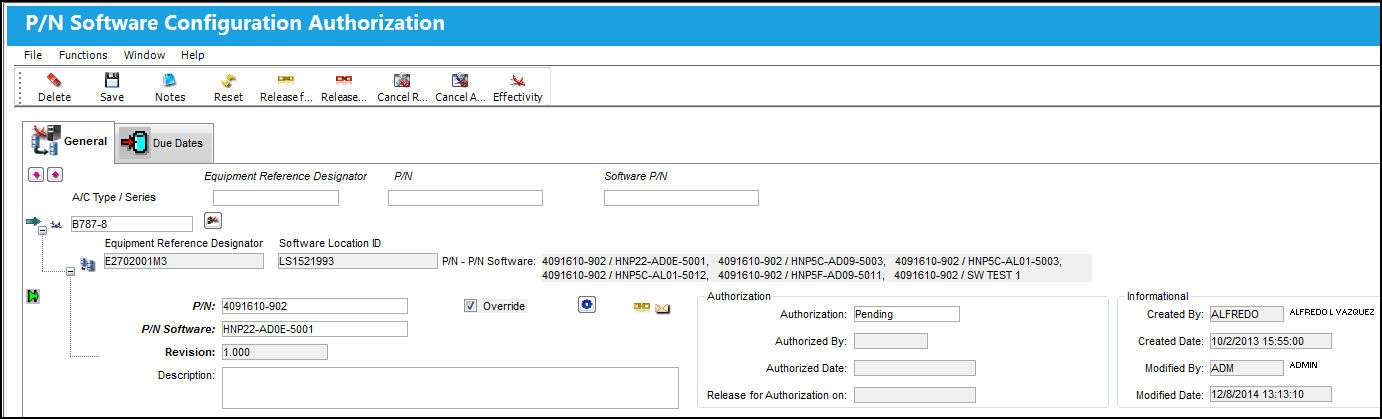Collapse the B787-8 tree node
The image size is (1382, 419).
point(43,231)
